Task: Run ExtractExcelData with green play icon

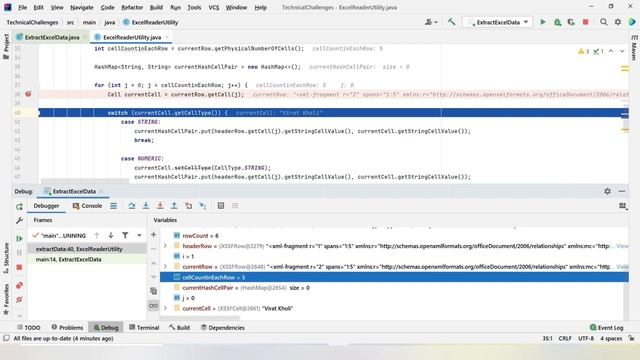Action: (x=543, y=22)
